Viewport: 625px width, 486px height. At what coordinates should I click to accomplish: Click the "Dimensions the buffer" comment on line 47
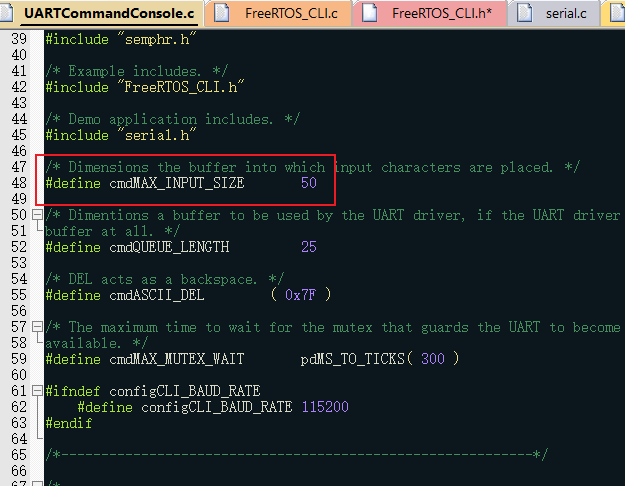(313, 167)
